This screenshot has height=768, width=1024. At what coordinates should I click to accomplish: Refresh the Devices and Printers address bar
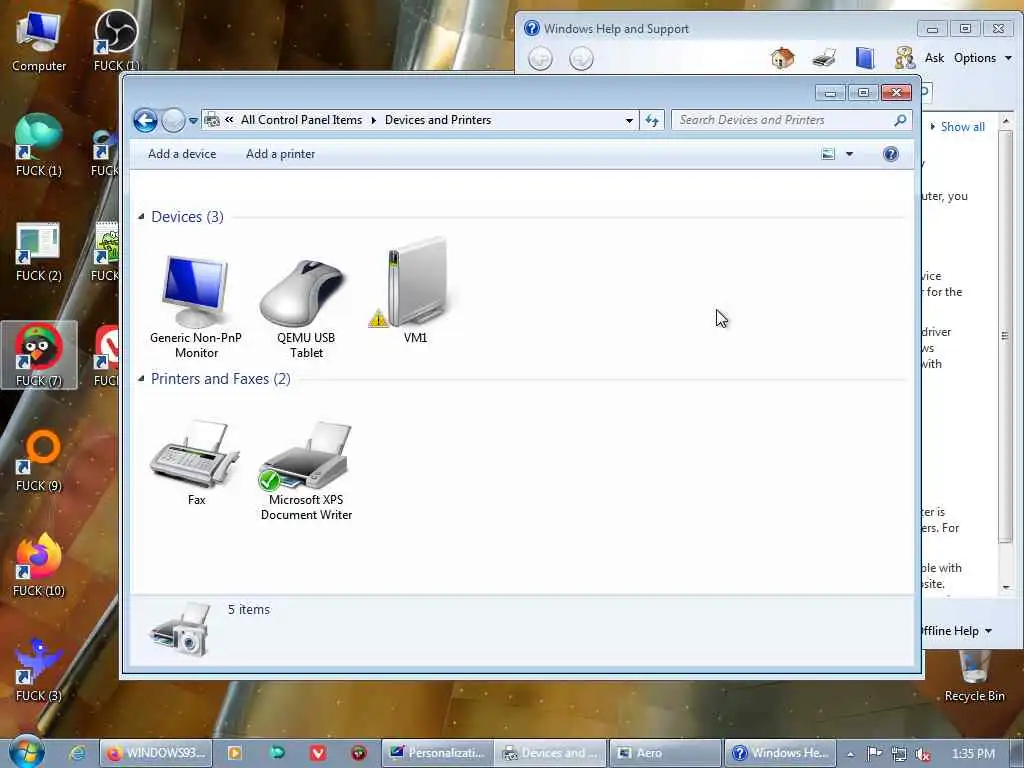pos(652,120)
